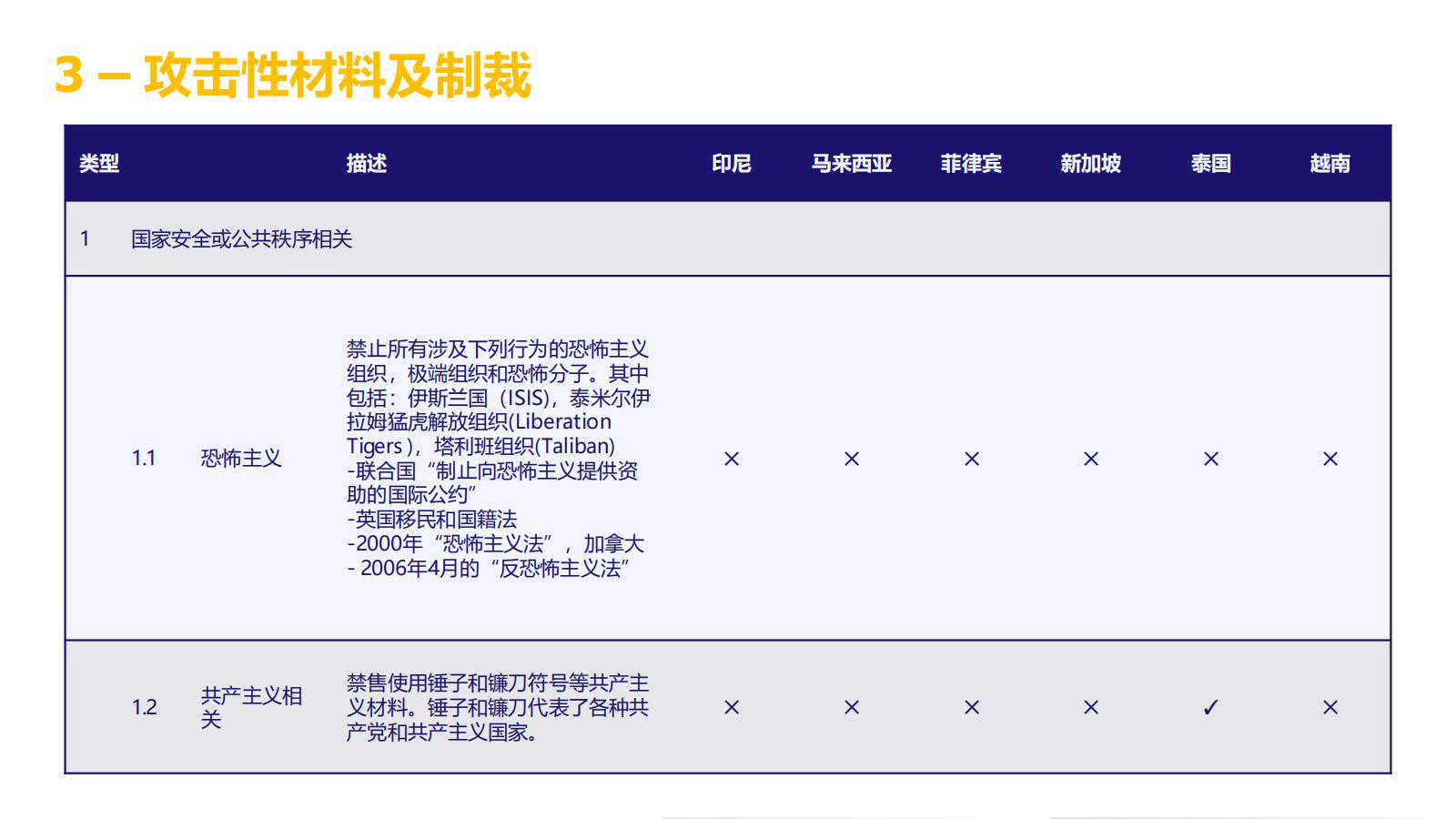Viewport: 1456px width, 819px height.
Task: Click the X mark for 恐怖主义 under 菲律宾
Action: coord(972,459)
